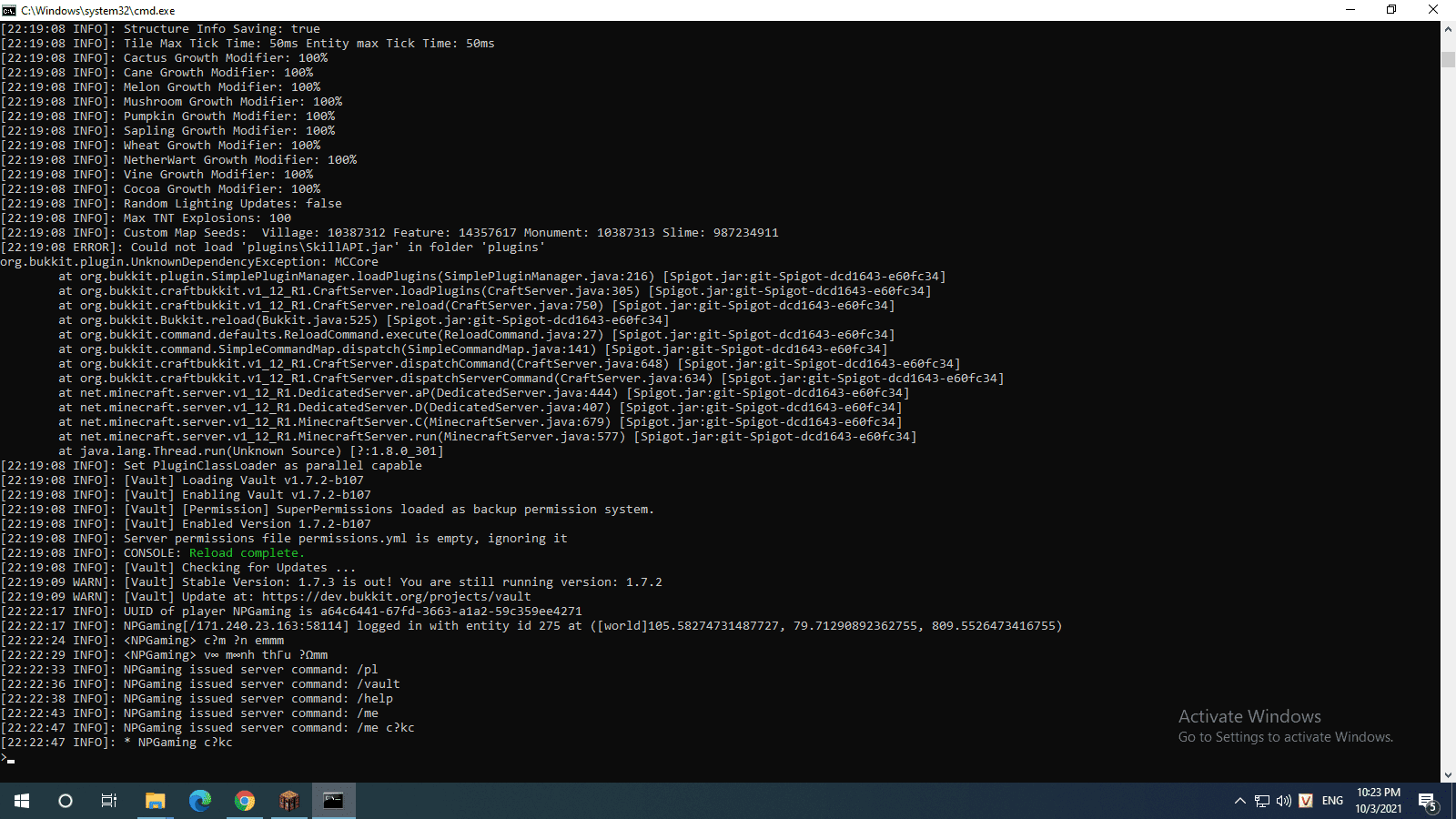Click the 'java.lang.Thread.run(Unknown Source)' line
This screenshot has height=819, width=1456.
[251, 451]
